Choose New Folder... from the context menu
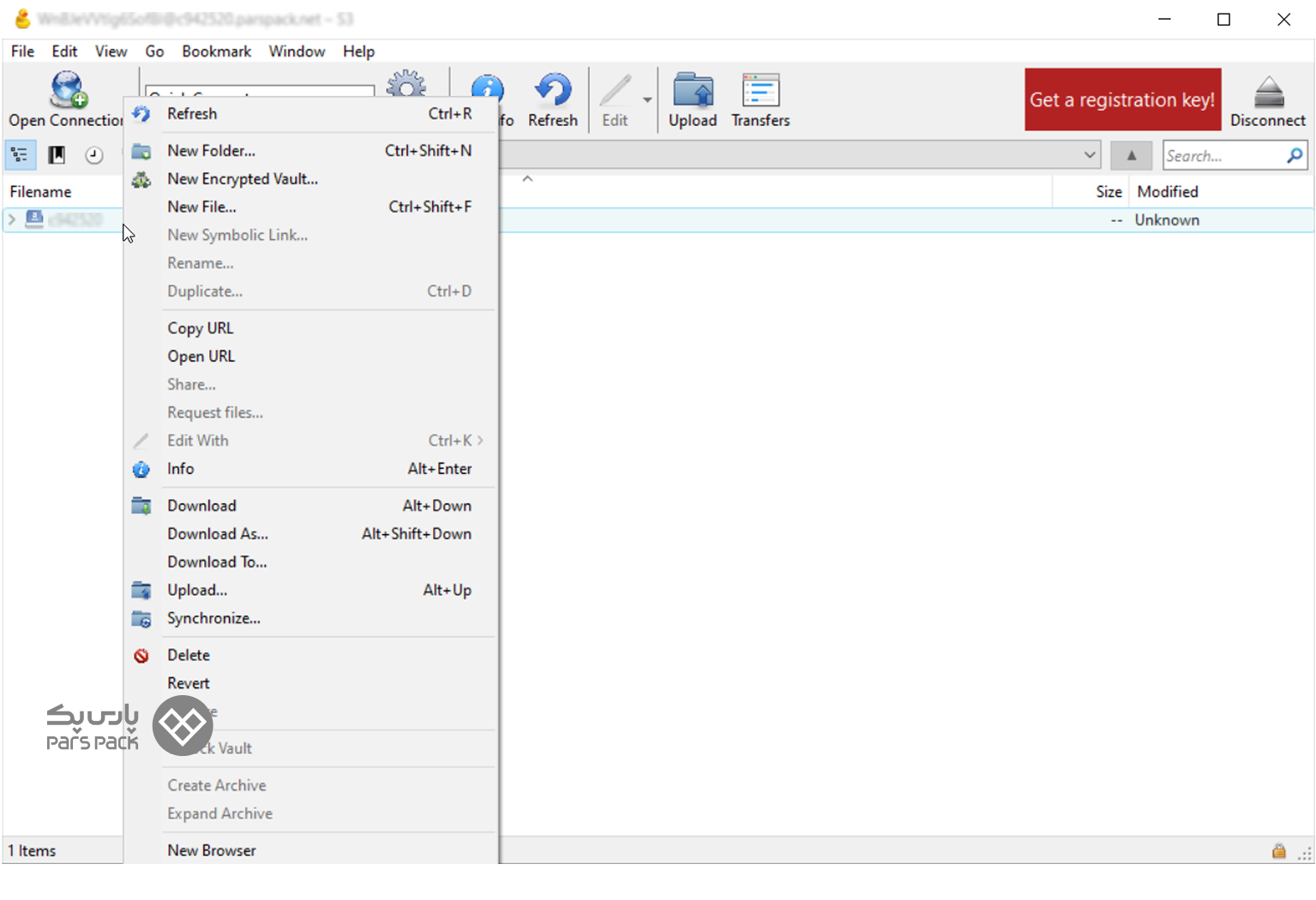The image size is (1316, 900). pos(211,151)
